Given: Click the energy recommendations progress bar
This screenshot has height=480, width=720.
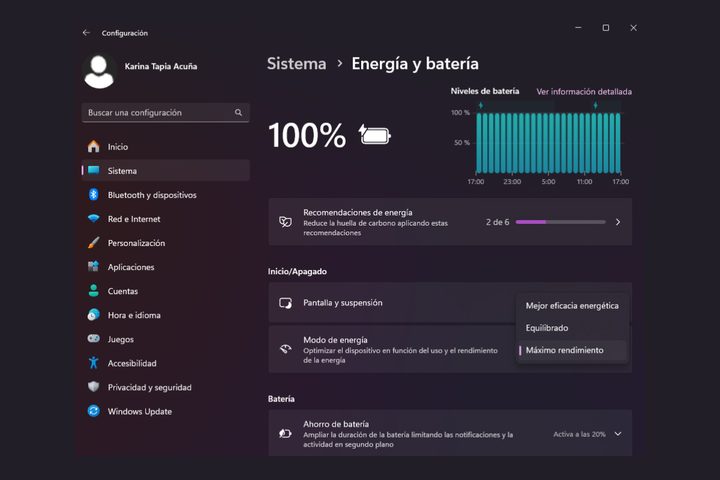Looking at the screenshot, I should point(560,222).
